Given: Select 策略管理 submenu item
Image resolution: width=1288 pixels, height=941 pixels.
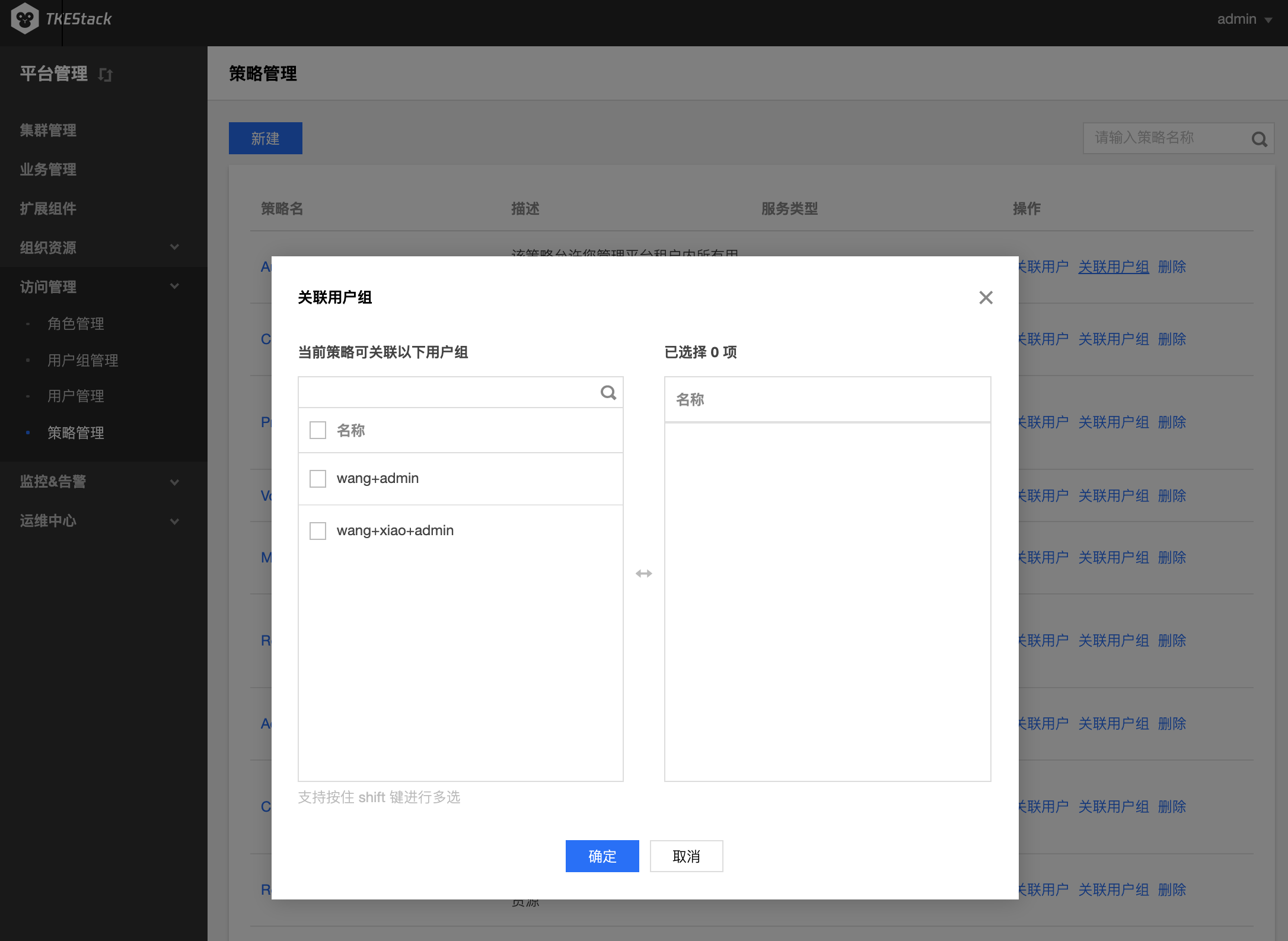Looking at the screenshot, I should [x=76, y=433].
